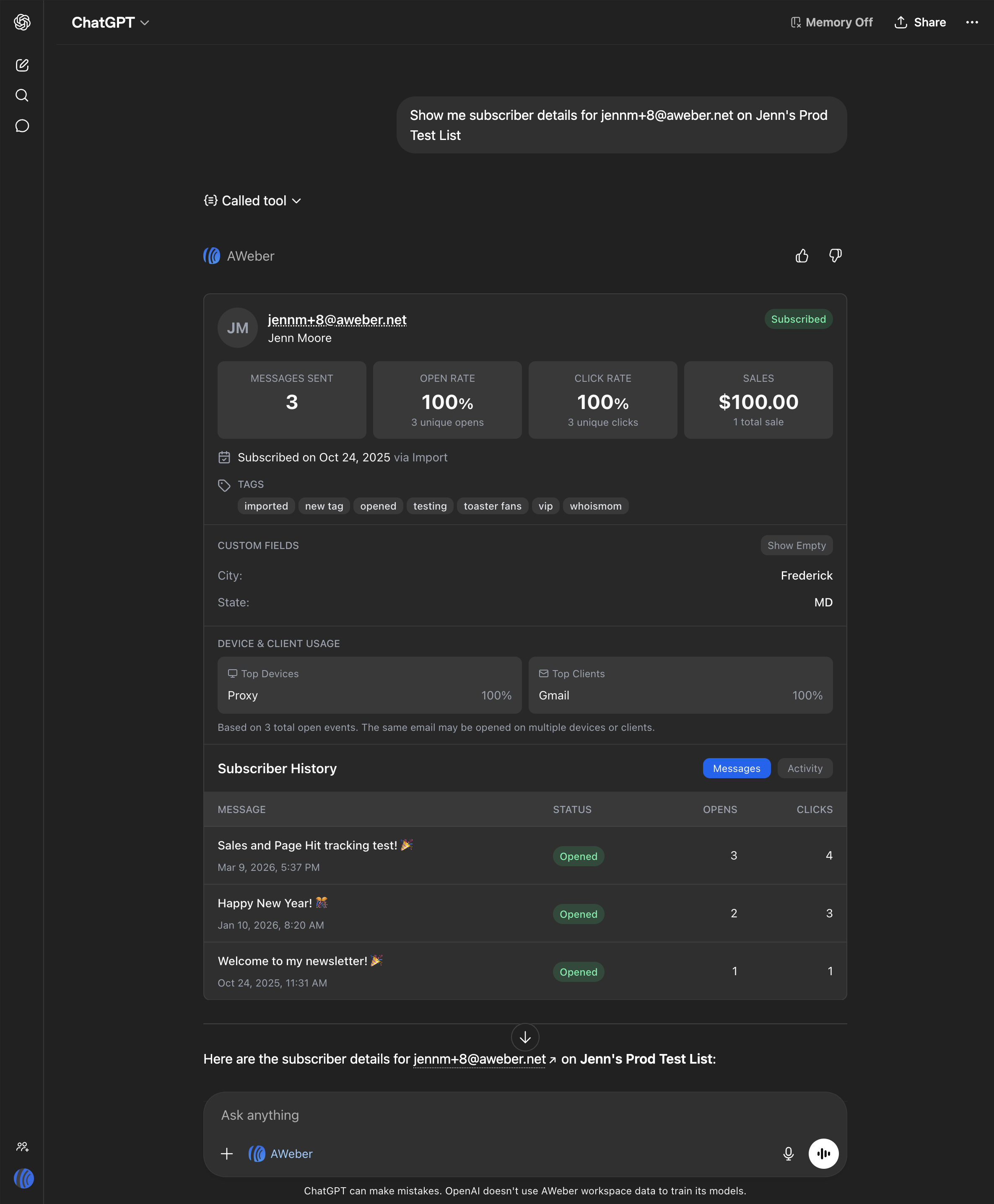Click the microphone dictation icon
994x1204 pixels.
pyautogui.click(x=788, y=1154)
